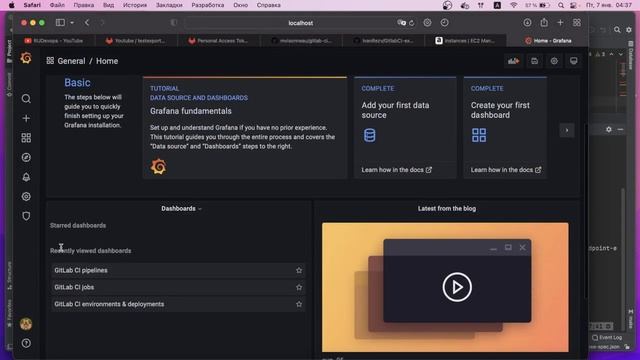The width and height of the screenshot is (640, 360).
Task: Toggle Safari sidebar button
Action: pyautogui.click(x=60, y=23)
